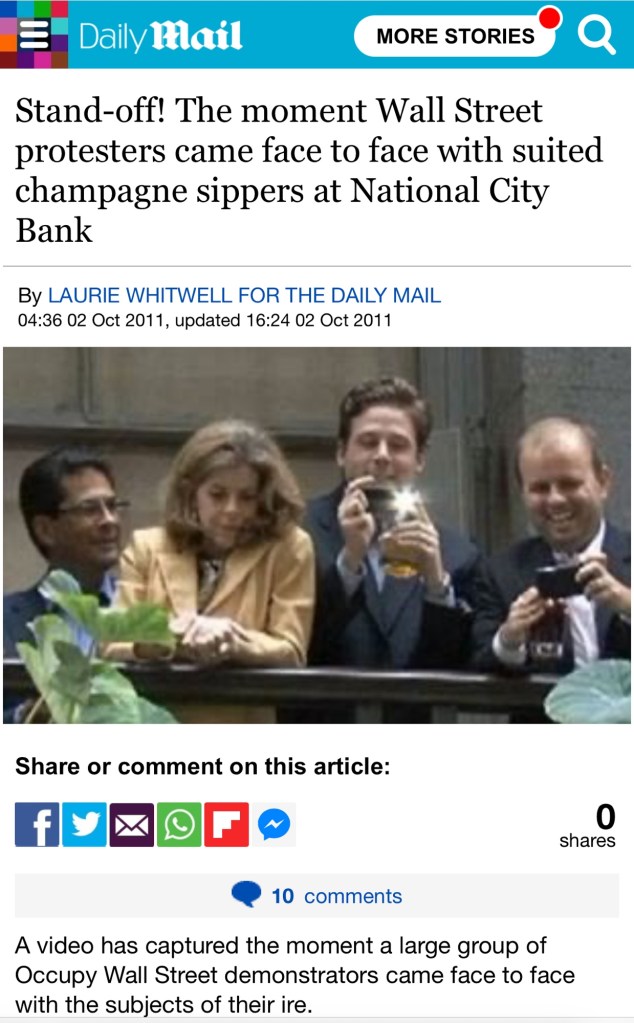Open search with the magnifying glass icon
This screenshot has height=1023, width=634.
[596, 35]
